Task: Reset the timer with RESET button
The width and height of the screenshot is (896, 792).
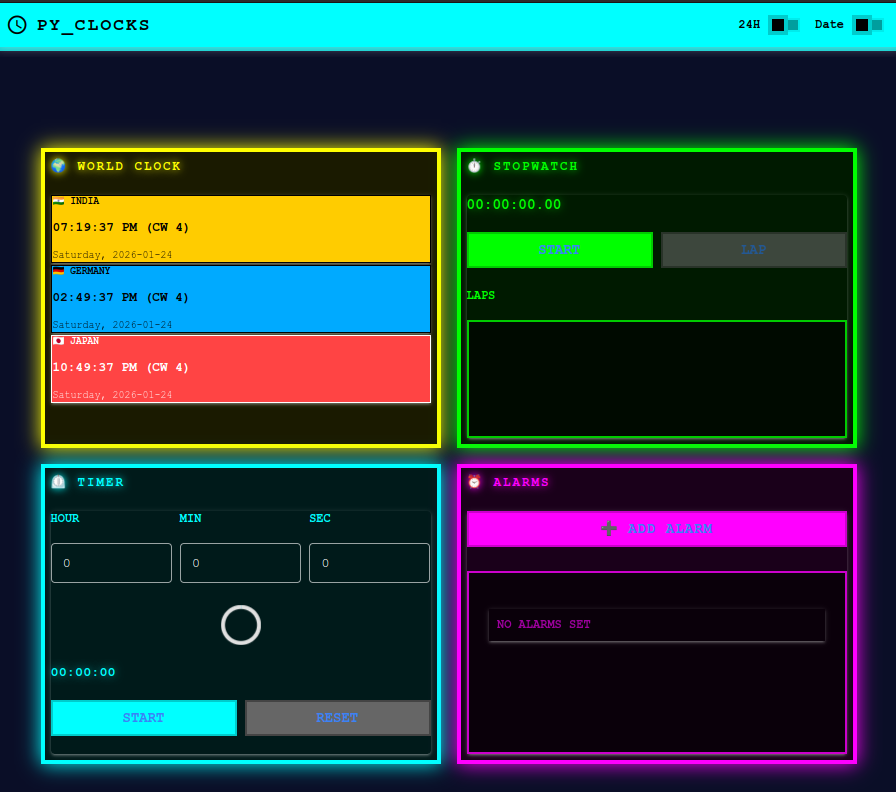Action: [x=337, y=717]
